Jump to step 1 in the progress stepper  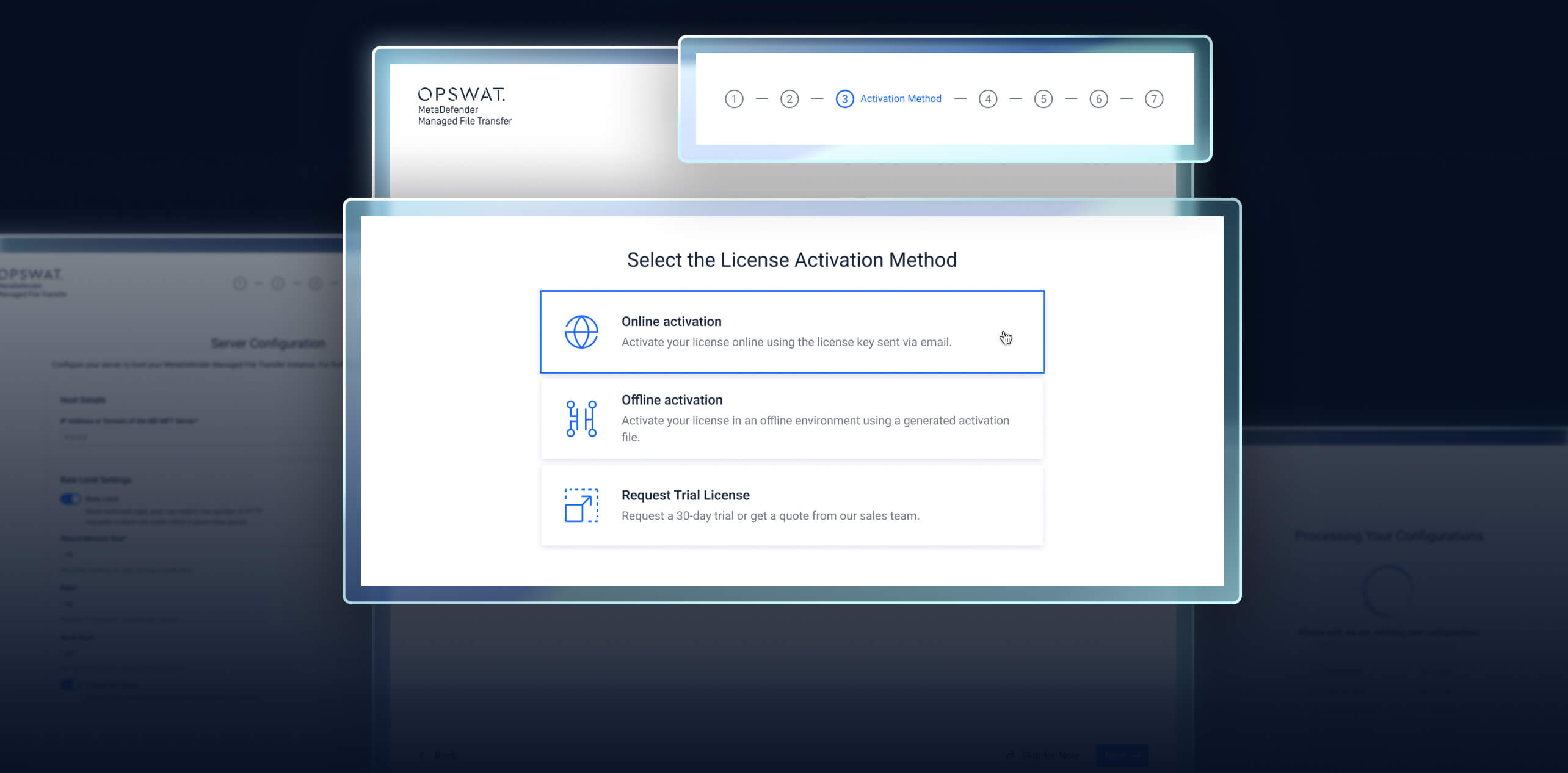735,98
